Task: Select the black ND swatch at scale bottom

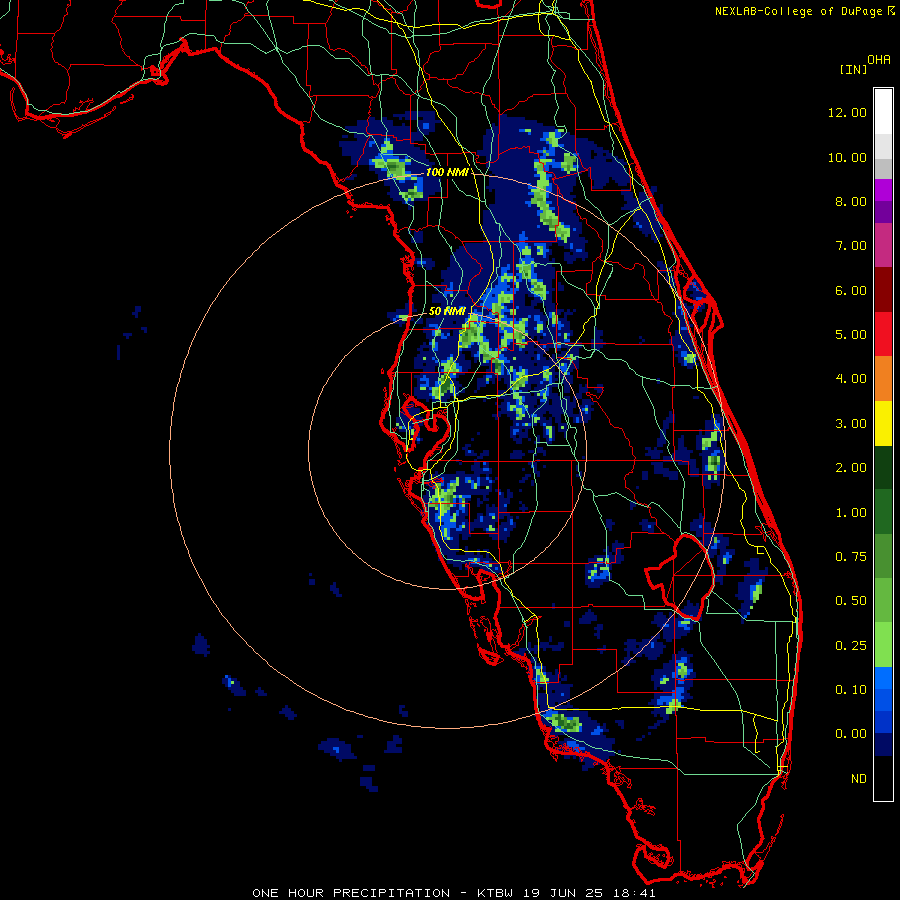Action: pos(883,778)
